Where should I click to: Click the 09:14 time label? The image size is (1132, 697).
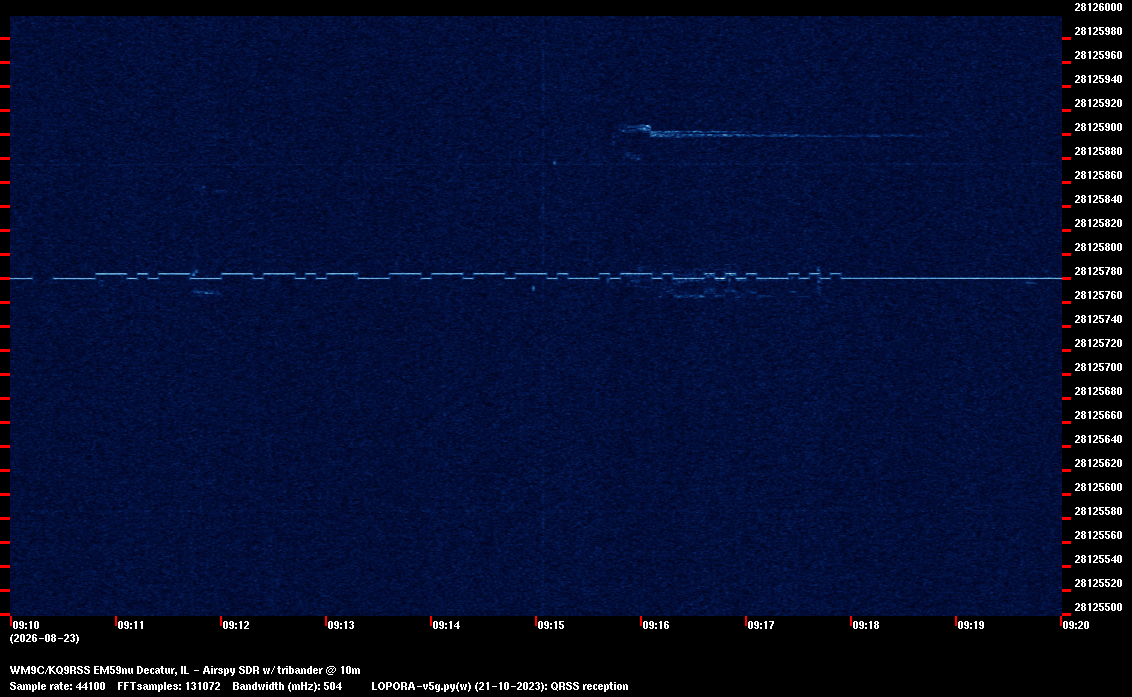(x=446, y=625)
